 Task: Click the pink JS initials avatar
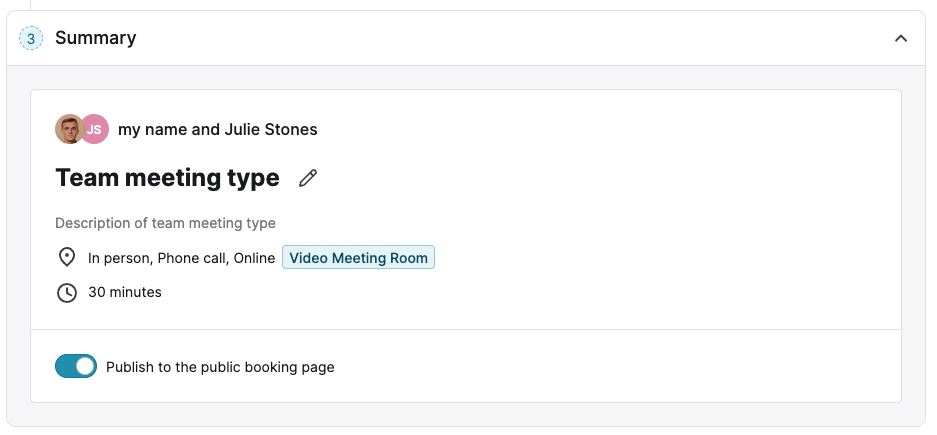(x=94, y=129)
